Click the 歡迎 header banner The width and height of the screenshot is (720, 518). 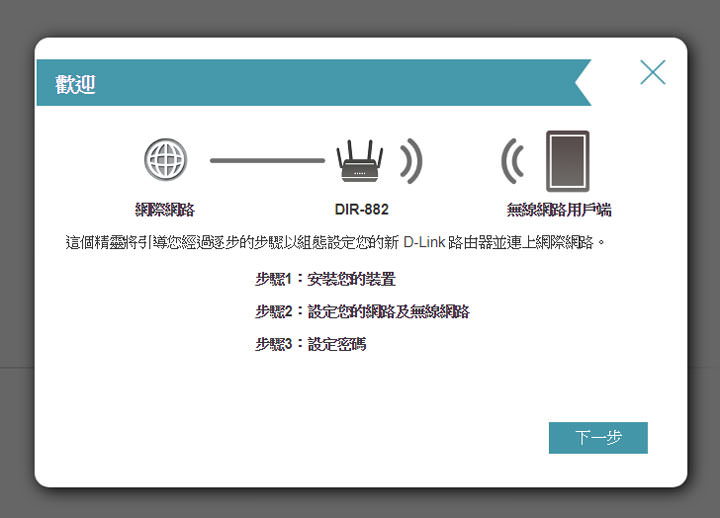[76, 84]
